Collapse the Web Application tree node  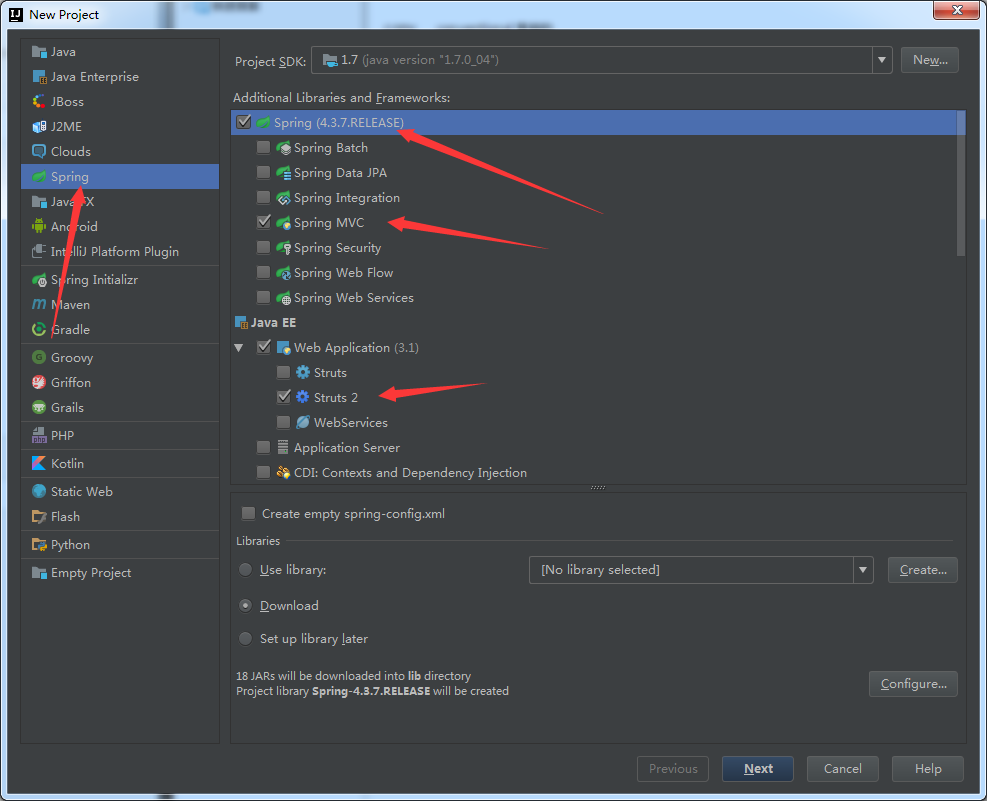[239, 348]
